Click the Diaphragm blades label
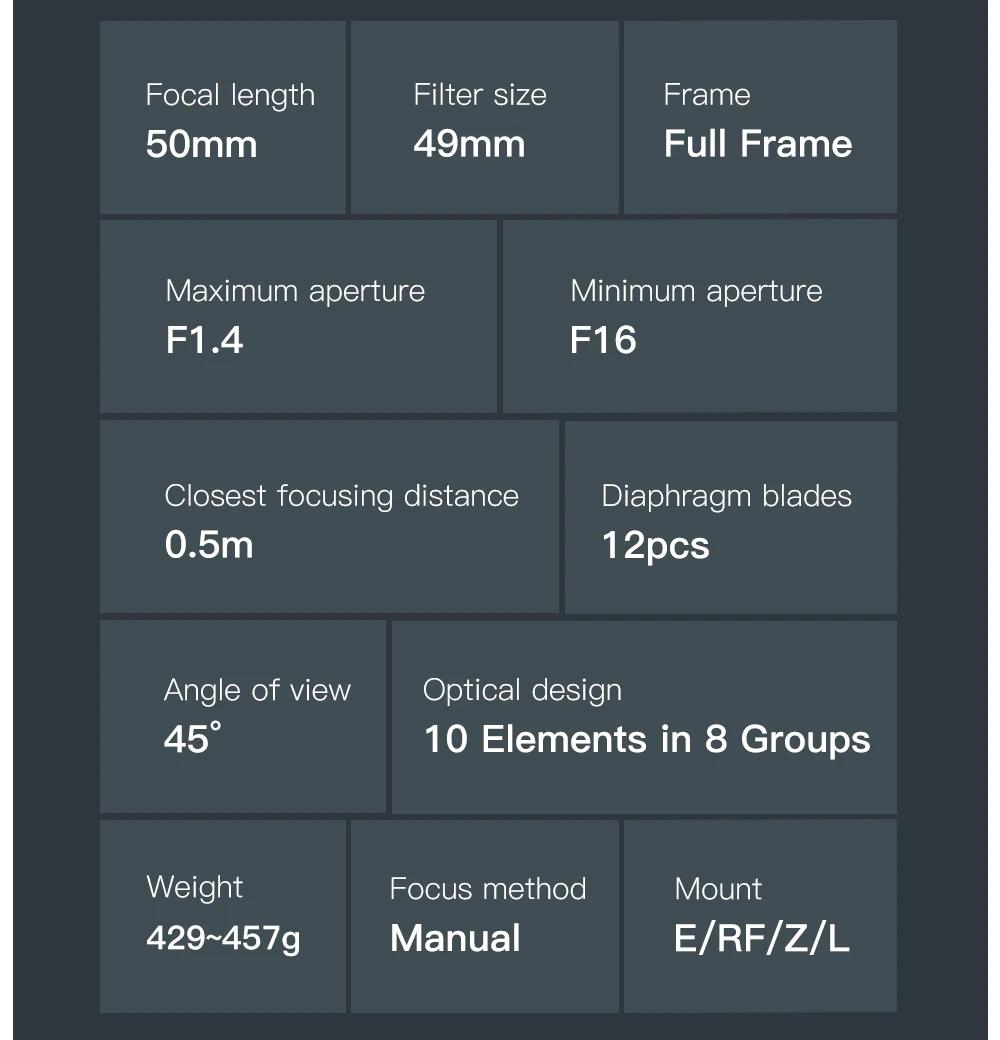Image resolution: width=1000 pixels, height=1040 pixels. (726, 496)
